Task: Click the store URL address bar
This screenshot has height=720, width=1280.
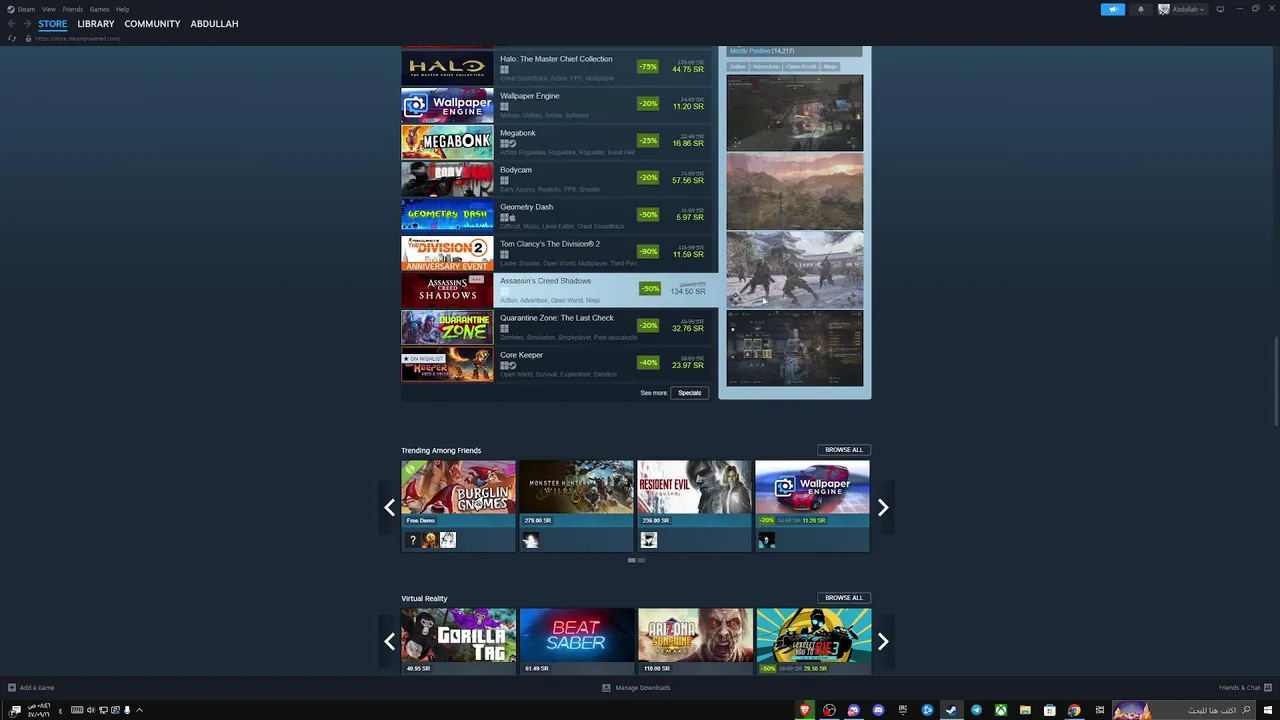Action: 78,38
